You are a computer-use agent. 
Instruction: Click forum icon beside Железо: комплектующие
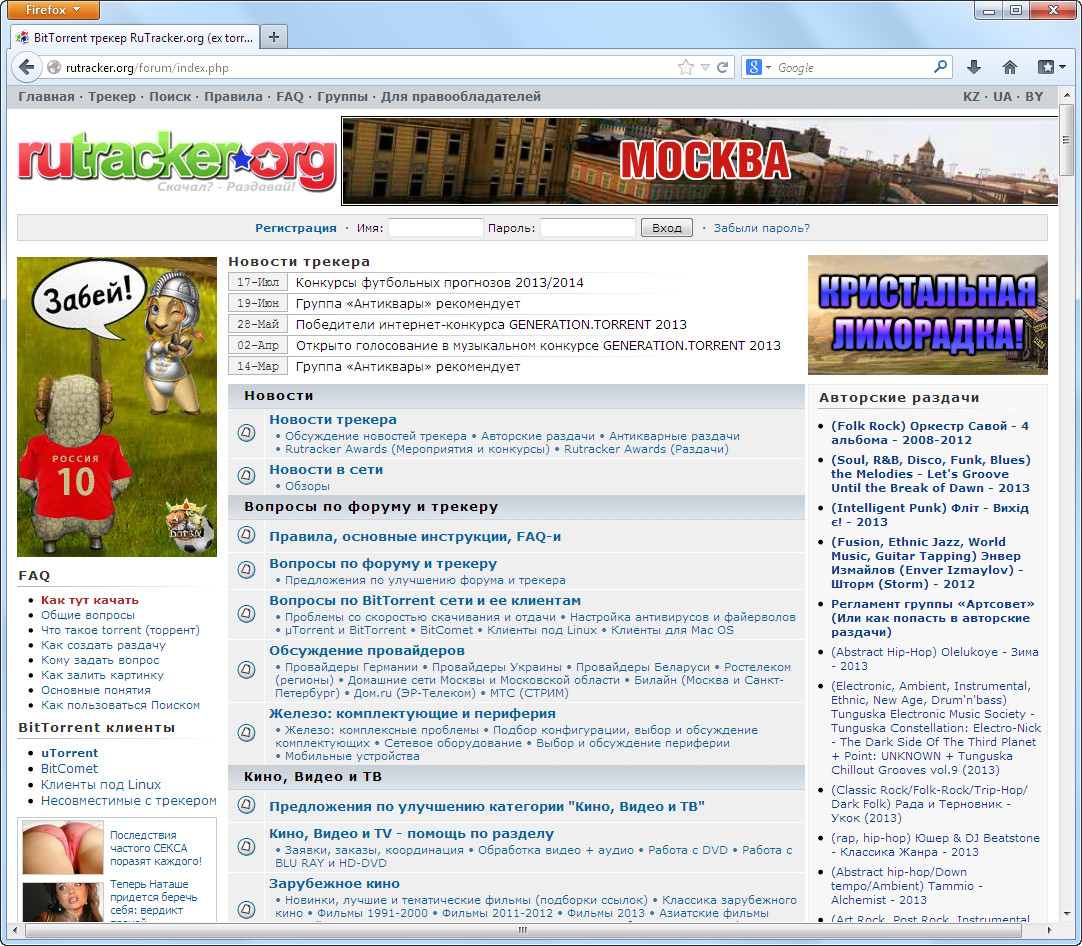click(x=246, y=733)
